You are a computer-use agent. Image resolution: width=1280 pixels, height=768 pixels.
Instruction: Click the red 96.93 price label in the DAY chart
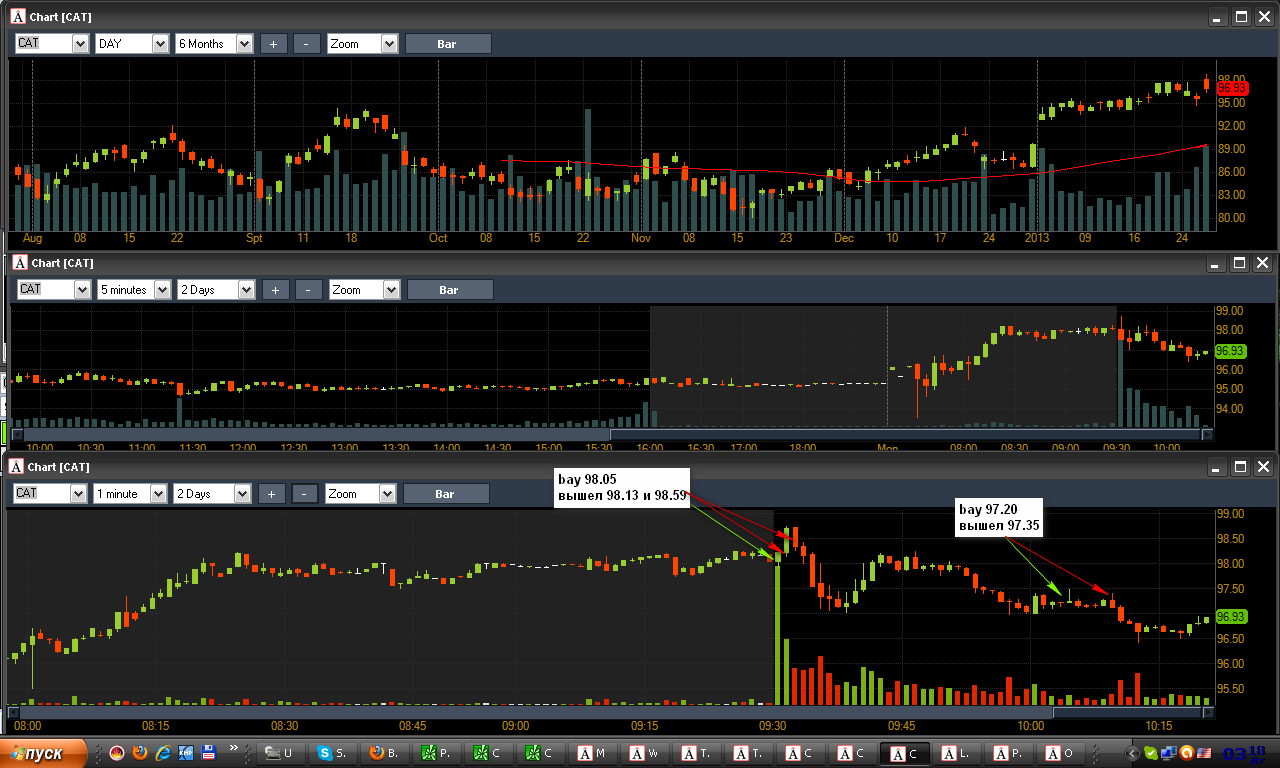[1232, 88]
